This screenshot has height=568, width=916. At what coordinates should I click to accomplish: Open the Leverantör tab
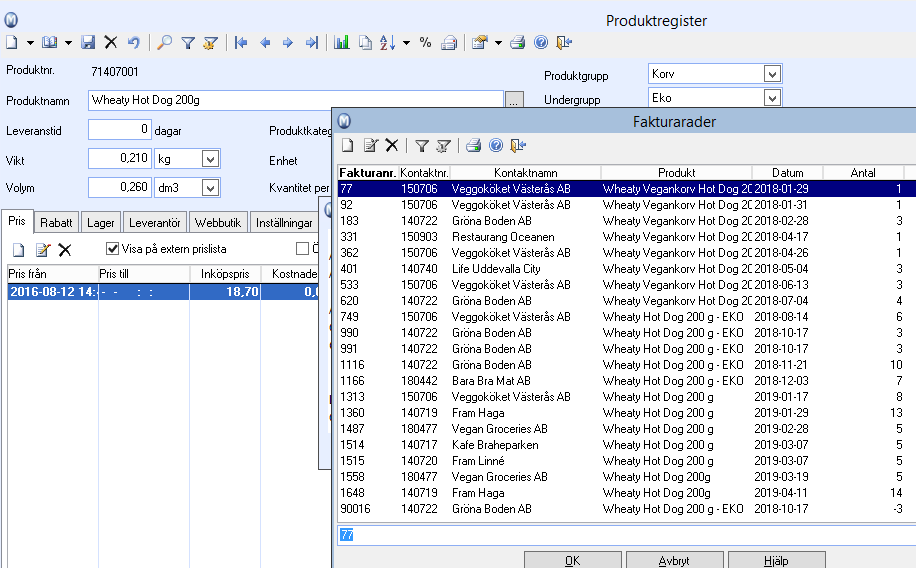click(x=155, y=222)
